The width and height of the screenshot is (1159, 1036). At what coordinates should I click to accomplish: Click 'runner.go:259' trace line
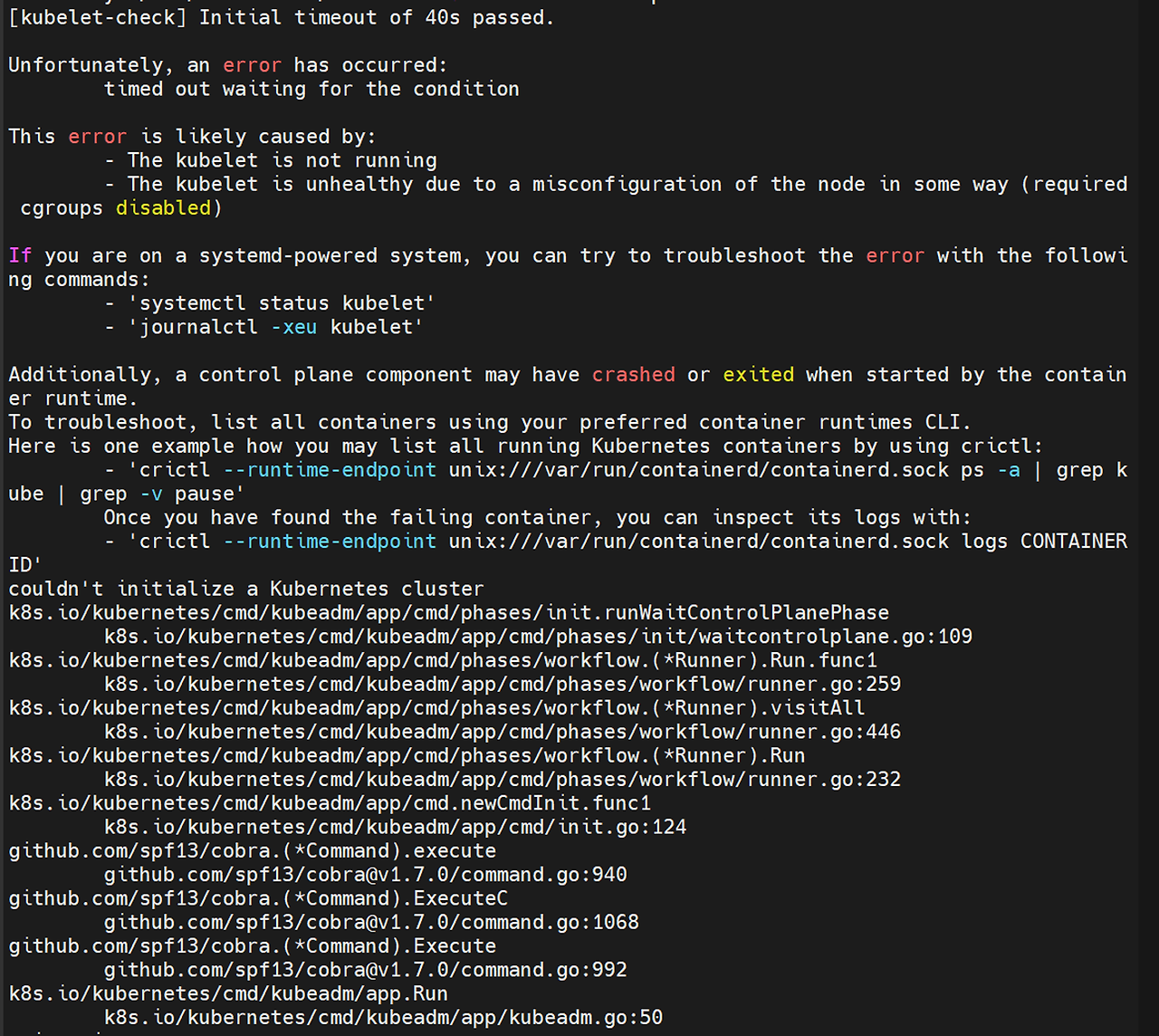pos(503,684)
